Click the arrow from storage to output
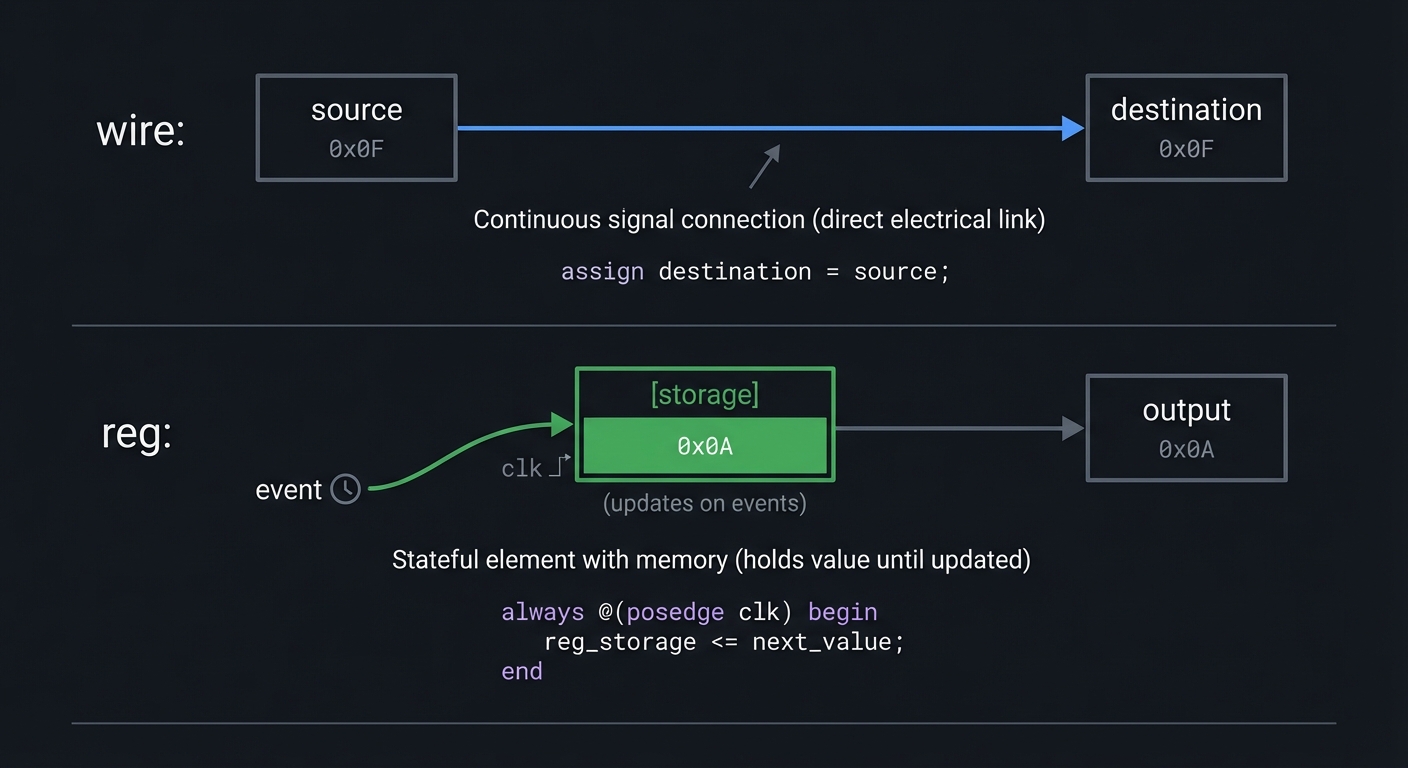Viewport: 1408px width, 768px height. point(955,428)
